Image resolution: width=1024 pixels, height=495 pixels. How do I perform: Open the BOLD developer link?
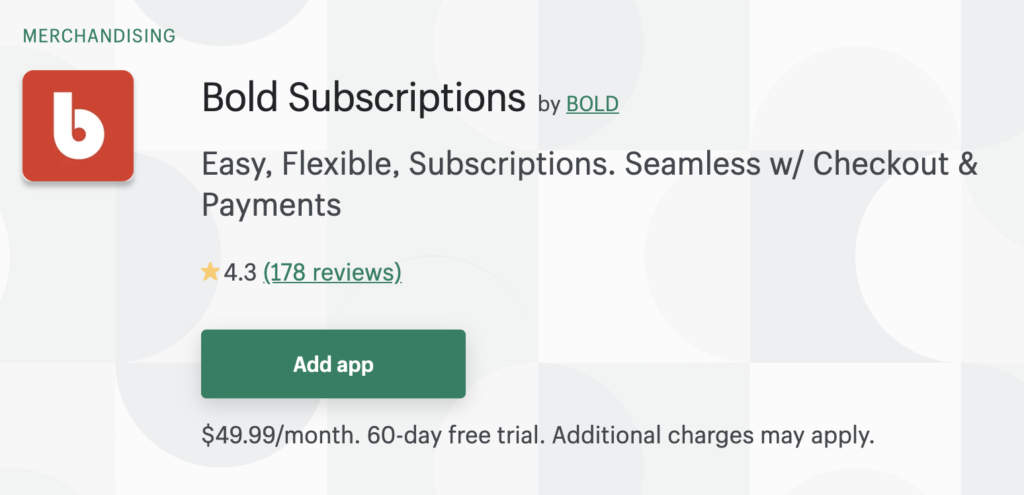point(592,103)
